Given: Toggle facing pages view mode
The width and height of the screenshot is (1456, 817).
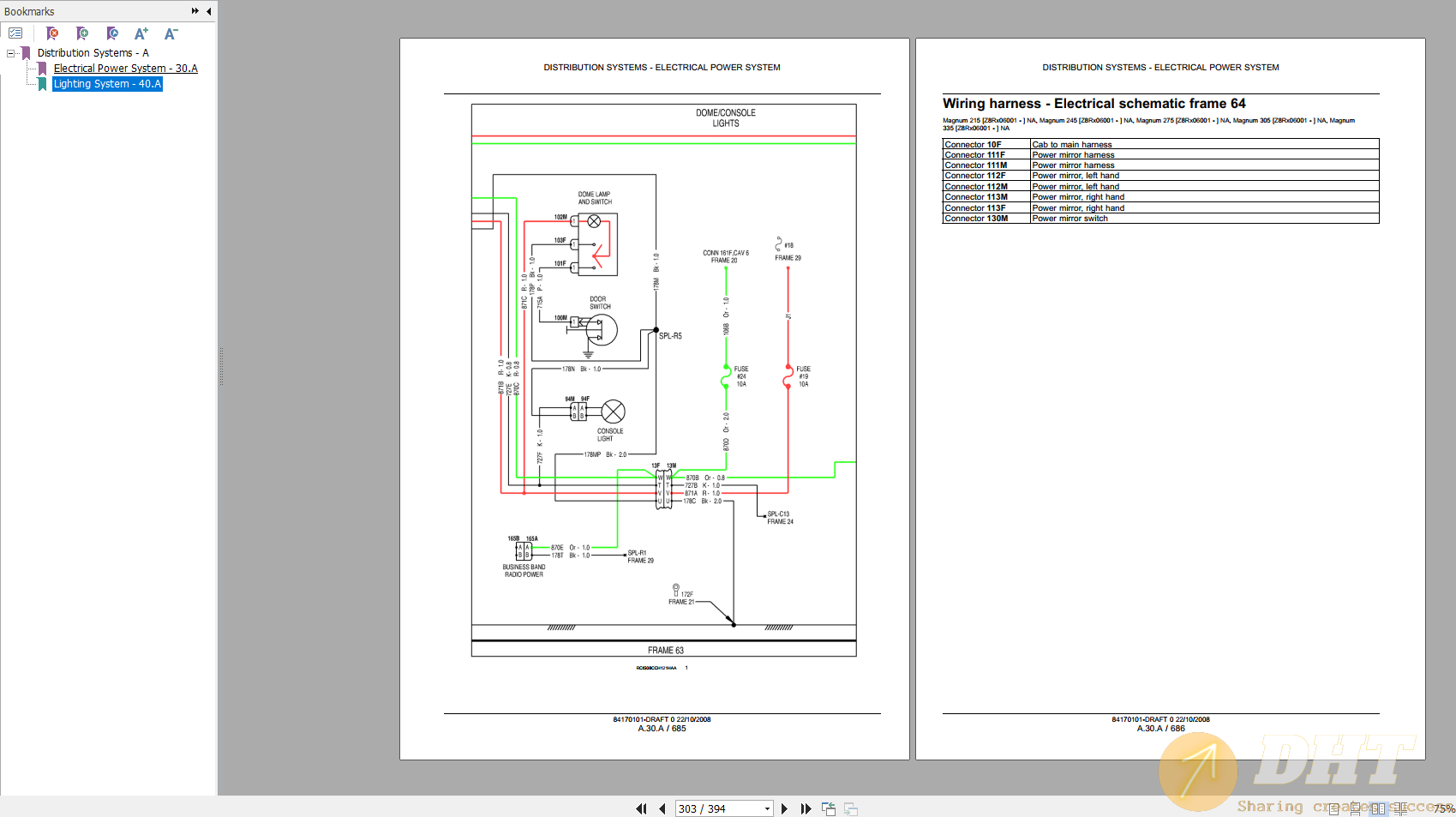Looking at the screenshot, I should coord(1378,808).
